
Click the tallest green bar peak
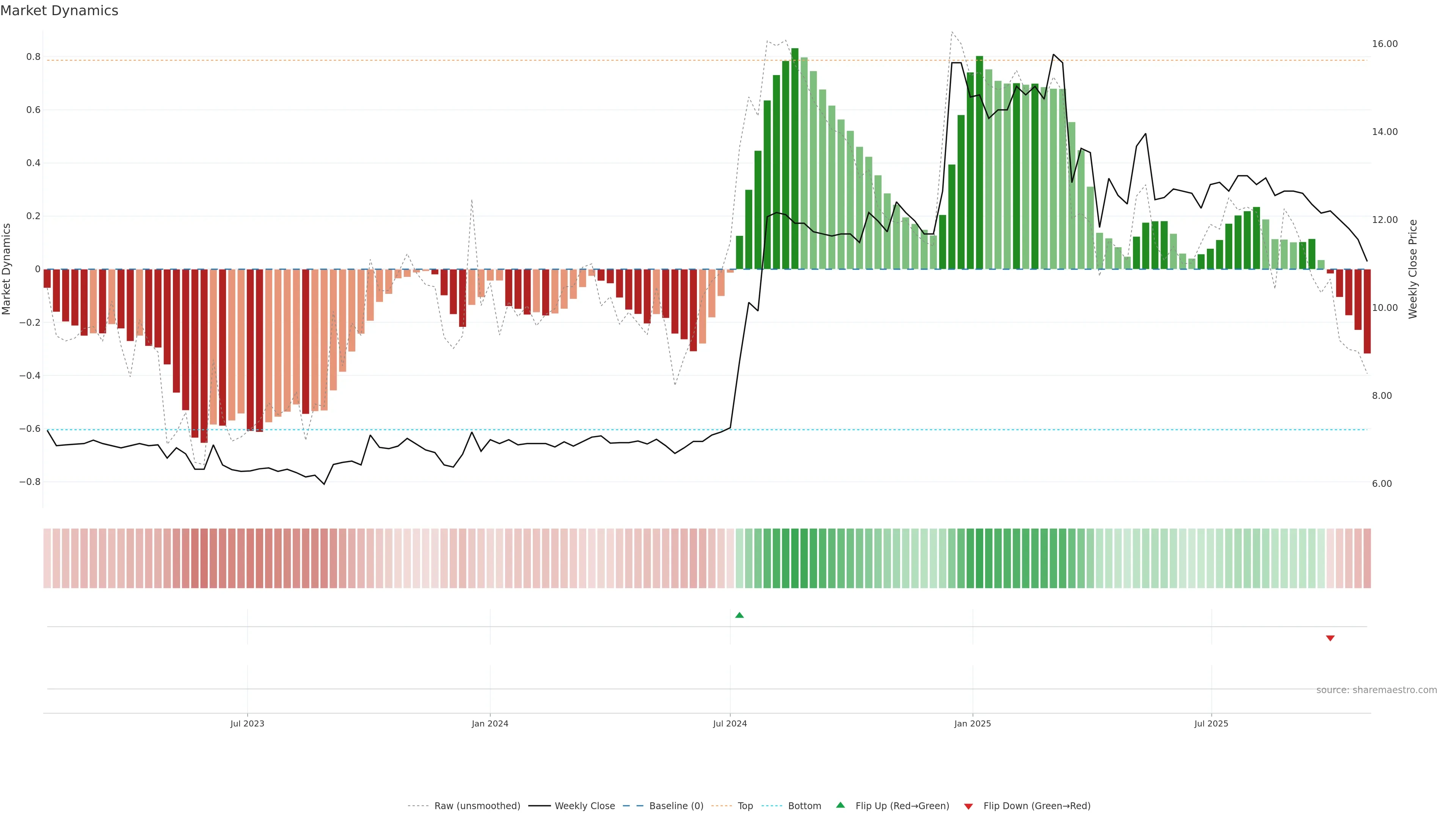(x=795, y=51)
